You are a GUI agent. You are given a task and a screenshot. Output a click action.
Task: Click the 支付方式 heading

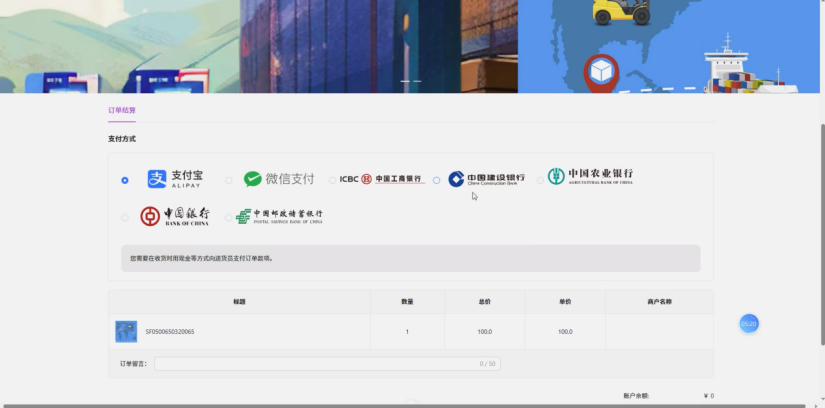[122, 139]
